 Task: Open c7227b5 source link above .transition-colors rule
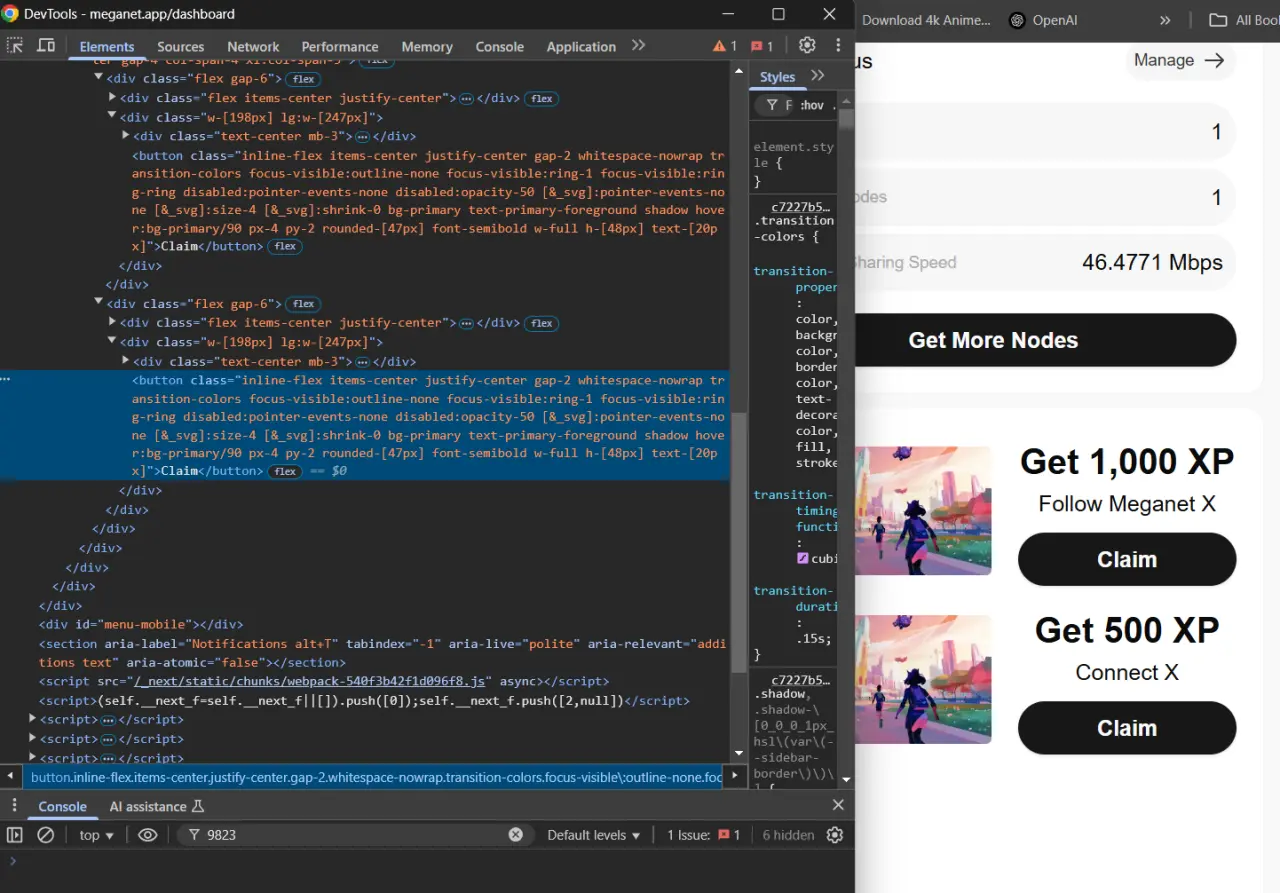pos(800,205)
